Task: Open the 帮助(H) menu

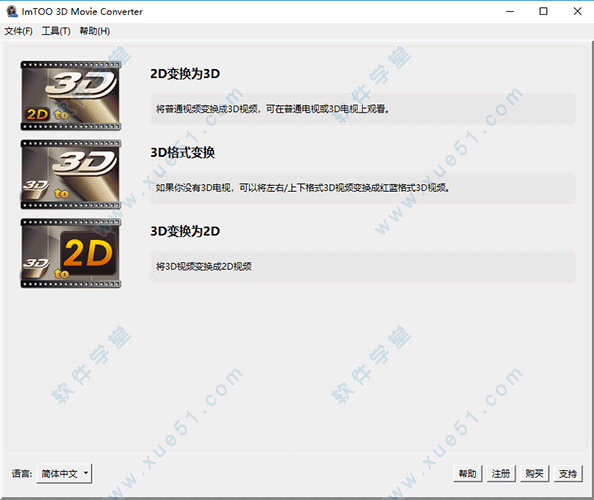Action: click(95, 31)
